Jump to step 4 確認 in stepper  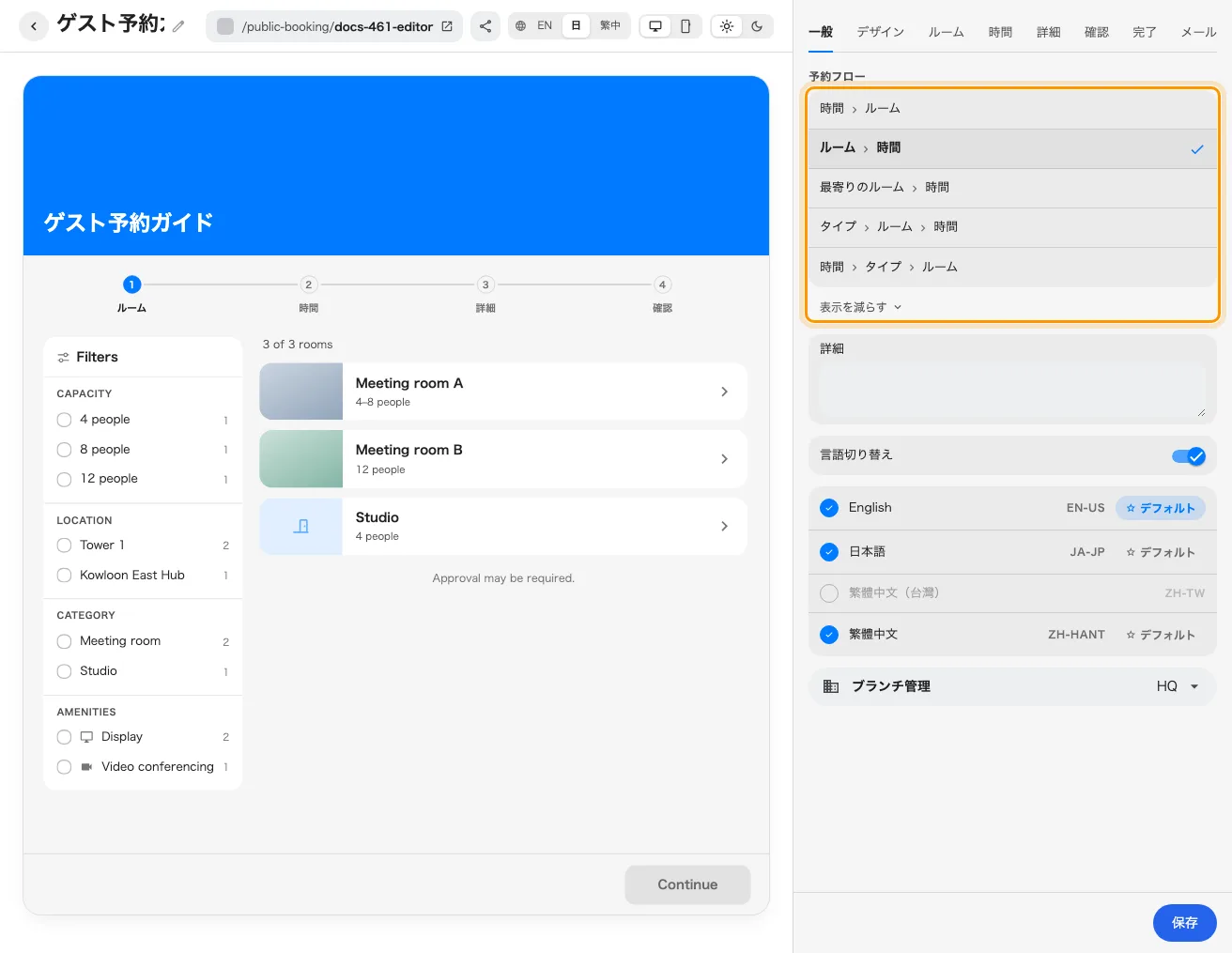click(662, 293)
